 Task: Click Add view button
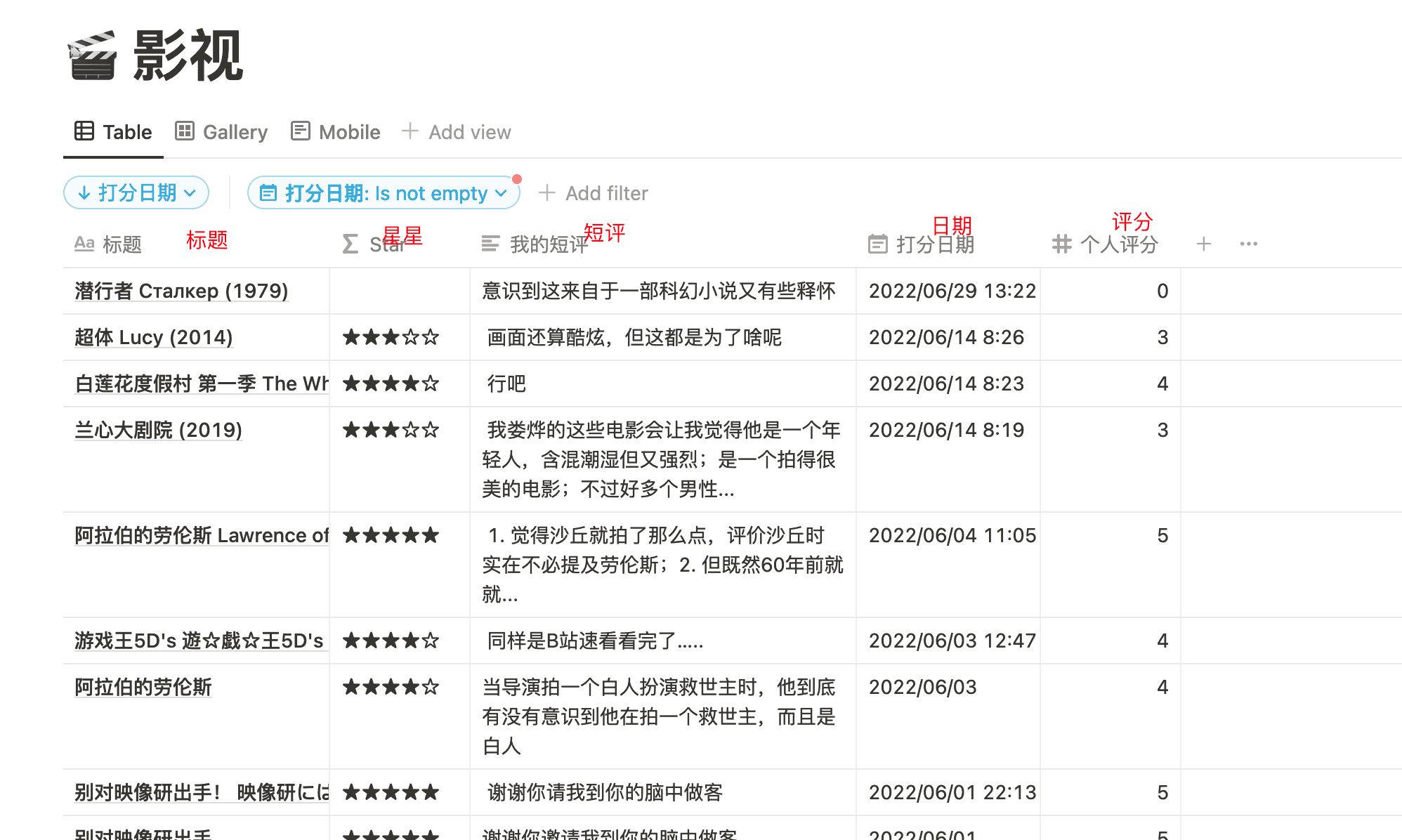(457, 132)
